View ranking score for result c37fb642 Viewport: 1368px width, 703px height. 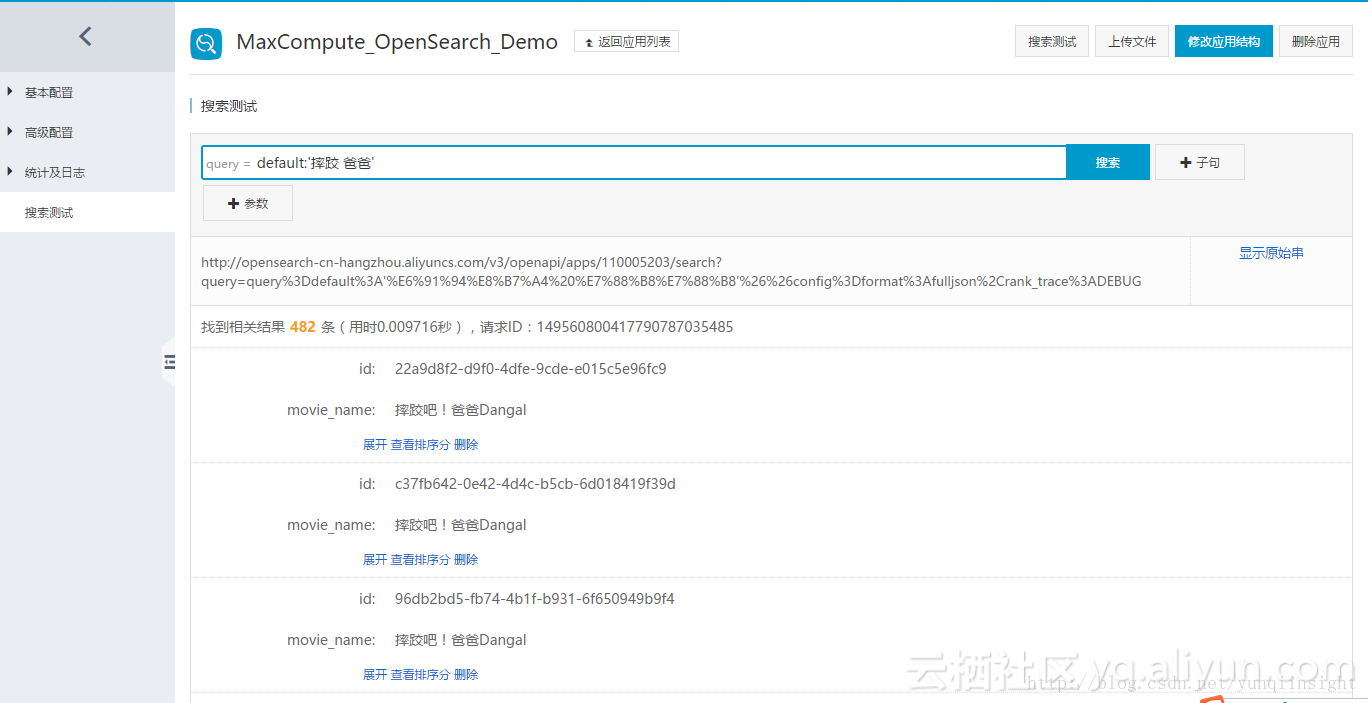(x=420, y=560)
